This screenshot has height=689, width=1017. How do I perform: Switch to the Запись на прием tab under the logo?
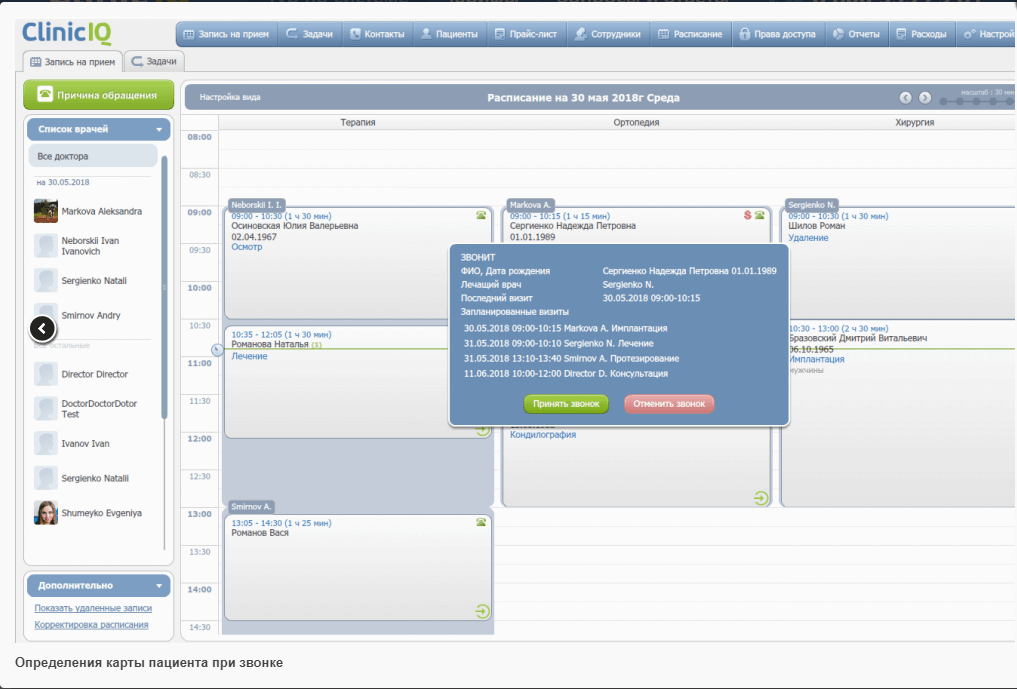coord(73,62)
